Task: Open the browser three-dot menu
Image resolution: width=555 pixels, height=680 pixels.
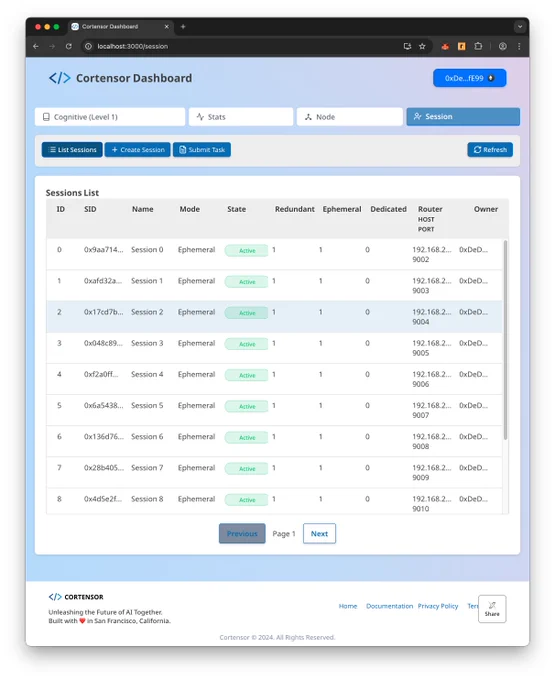Action: (519, 46)
